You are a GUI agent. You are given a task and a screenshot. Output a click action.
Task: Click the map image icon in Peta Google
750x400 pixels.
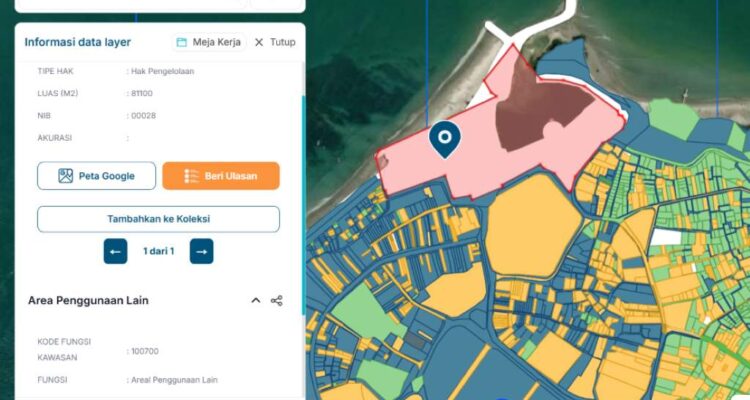pyautogui.click(x=66, y=176)
